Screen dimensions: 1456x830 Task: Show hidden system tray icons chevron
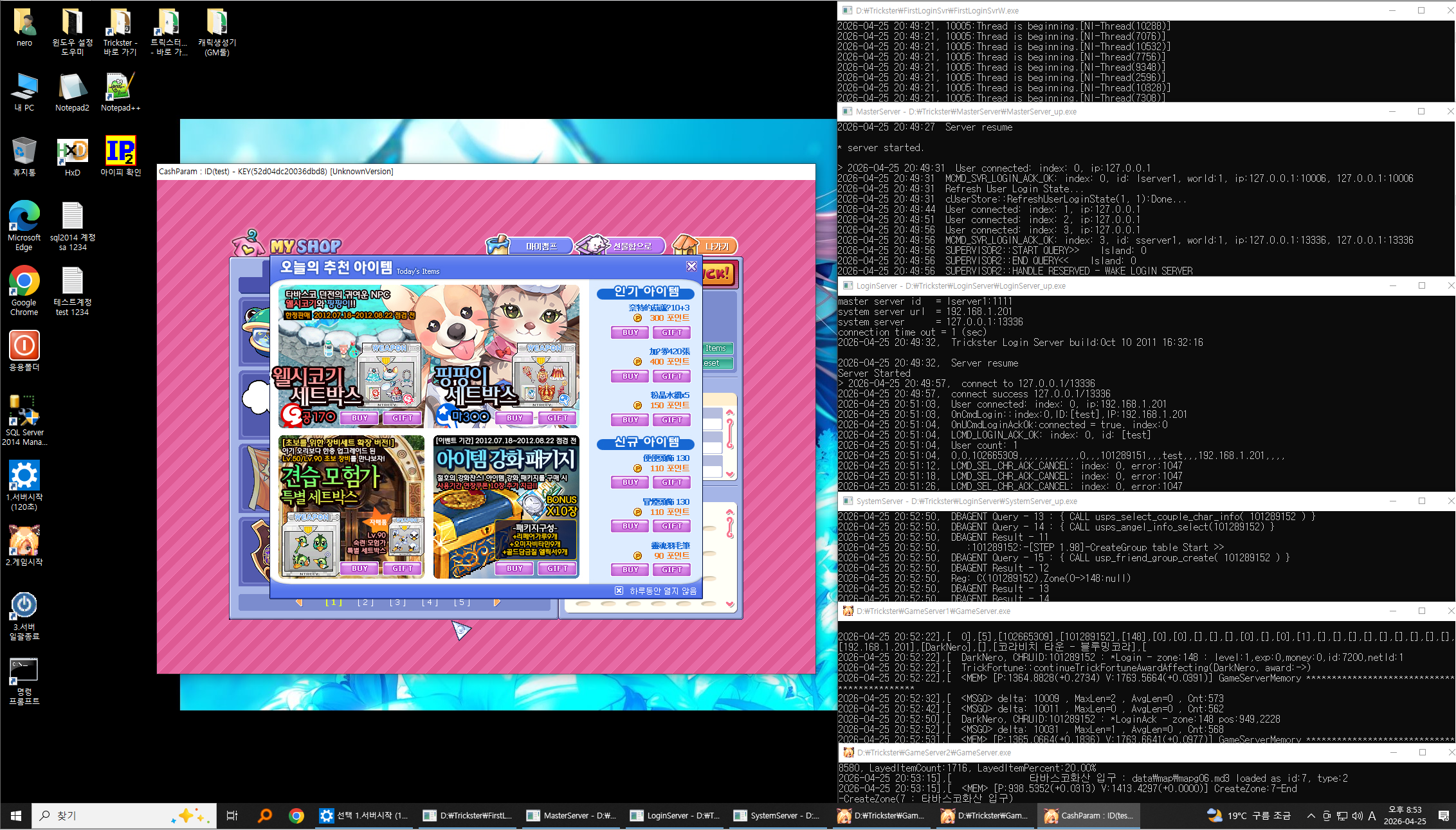(x=1311, y=815)
